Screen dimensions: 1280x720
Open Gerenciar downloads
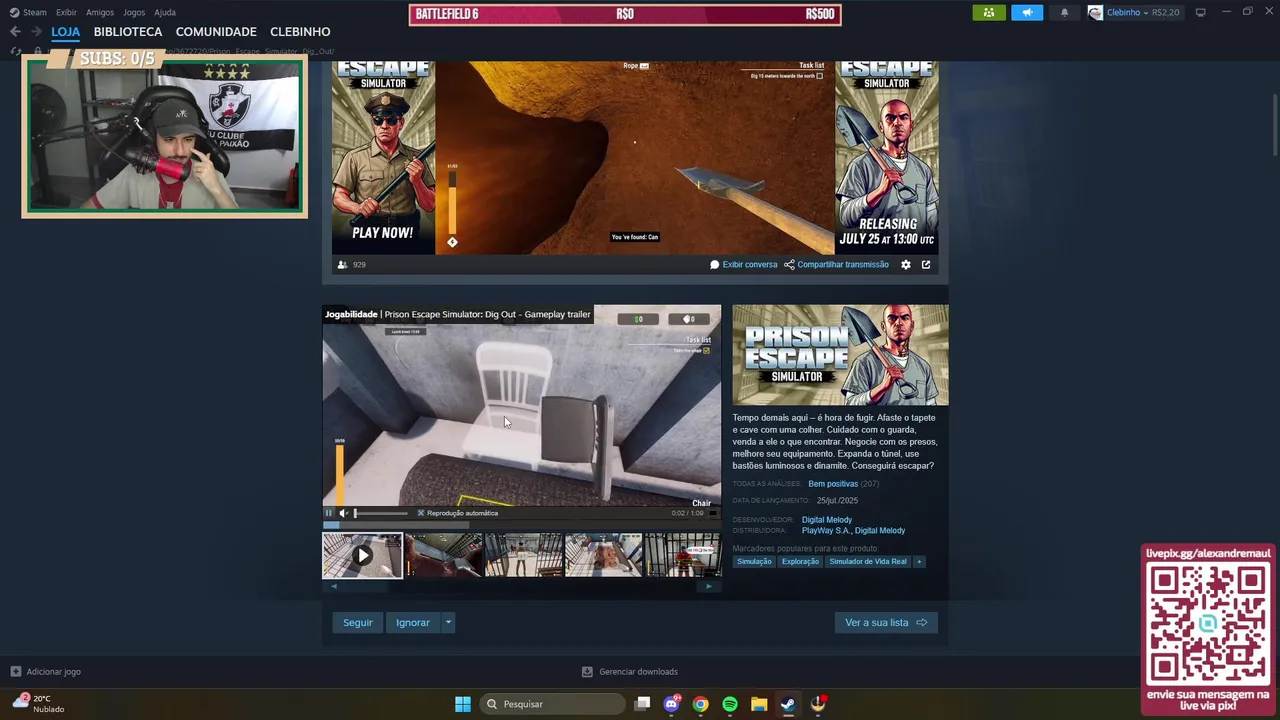click(630, 672)
